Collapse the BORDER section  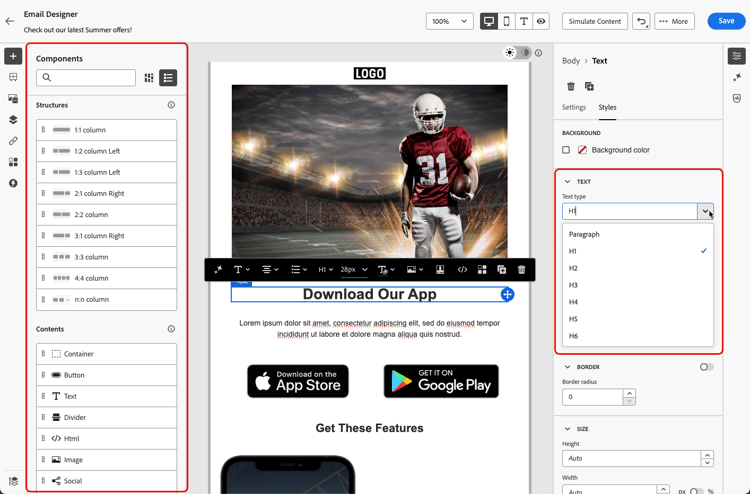[567, 367]
